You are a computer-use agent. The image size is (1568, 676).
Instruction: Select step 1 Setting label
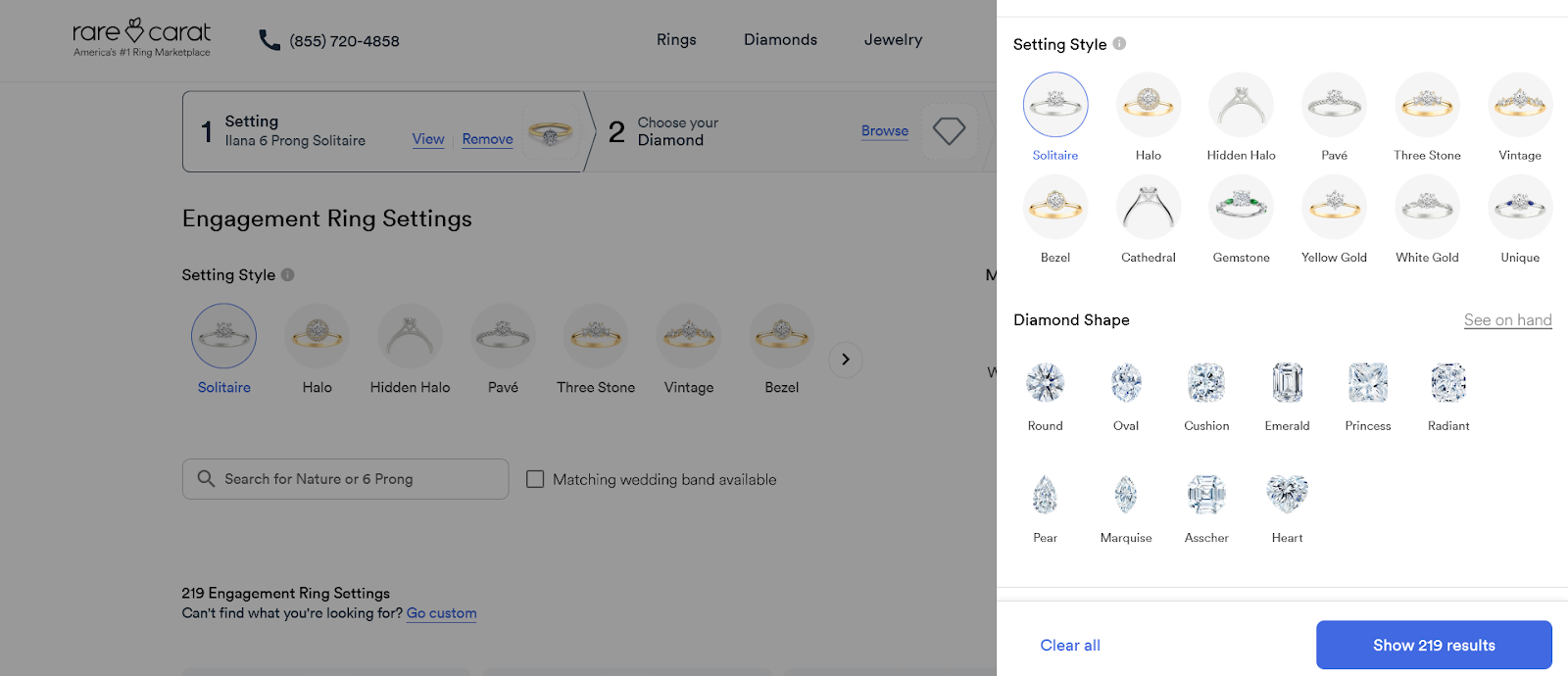coord(252,121)
